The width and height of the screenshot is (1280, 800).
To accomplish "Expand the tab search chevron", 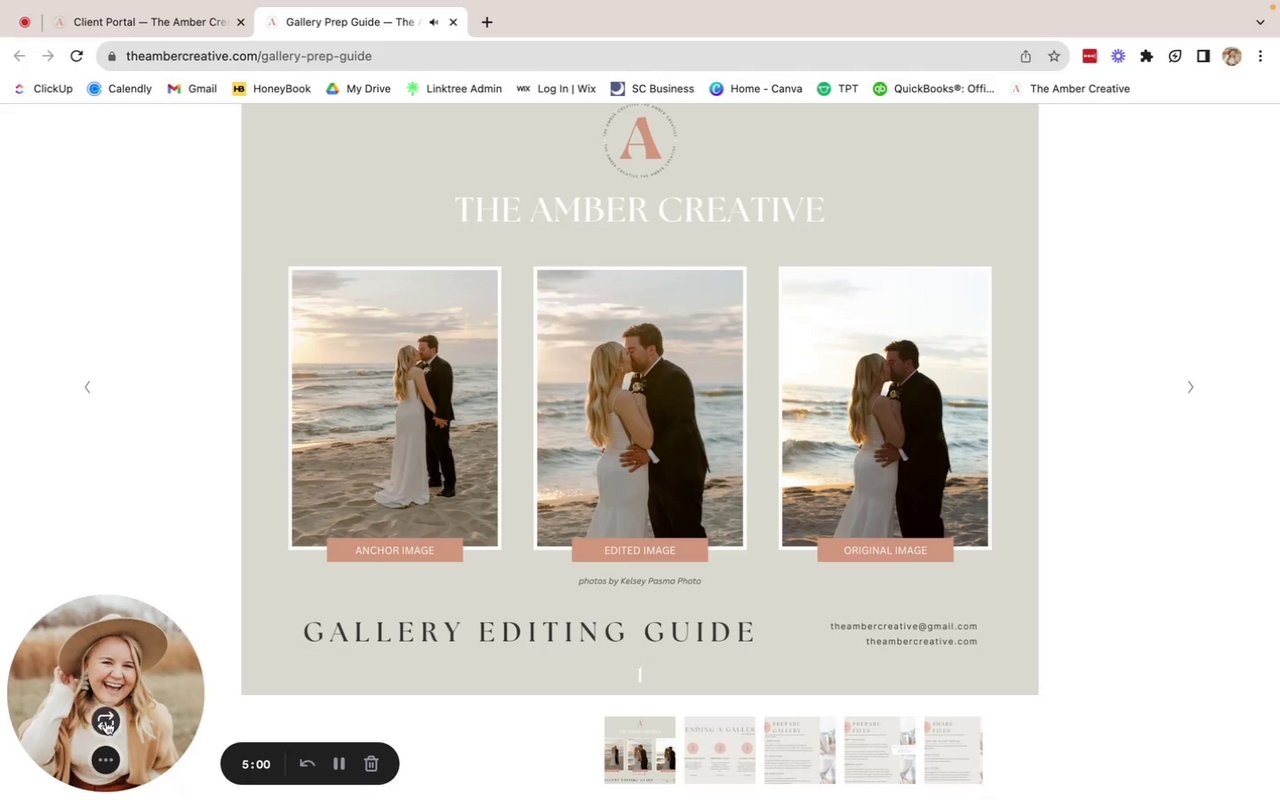I will pyautogui.click(x=1260, y=22).
